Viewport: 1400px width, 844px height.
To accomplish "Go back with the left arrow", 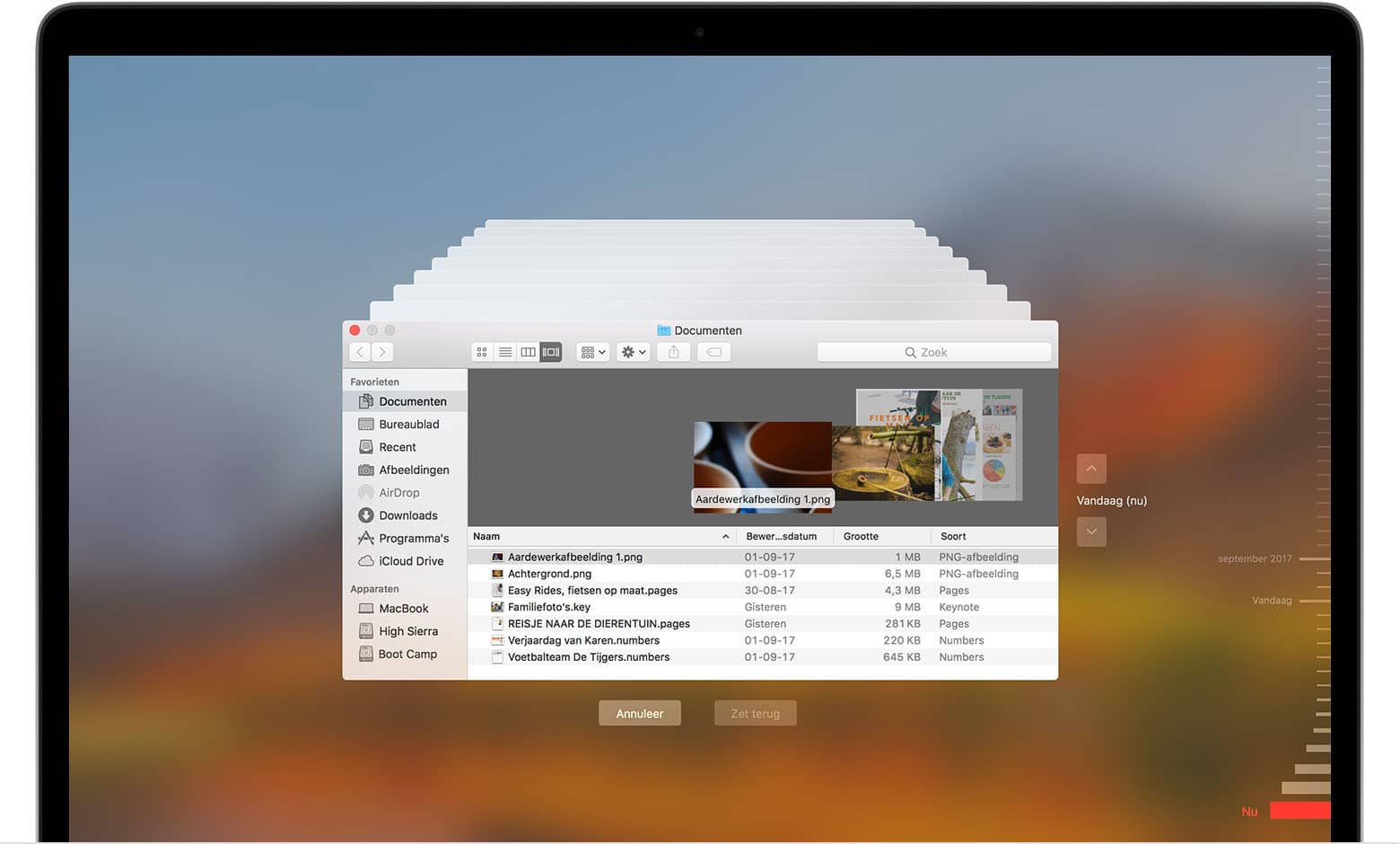I will point(360,353).
